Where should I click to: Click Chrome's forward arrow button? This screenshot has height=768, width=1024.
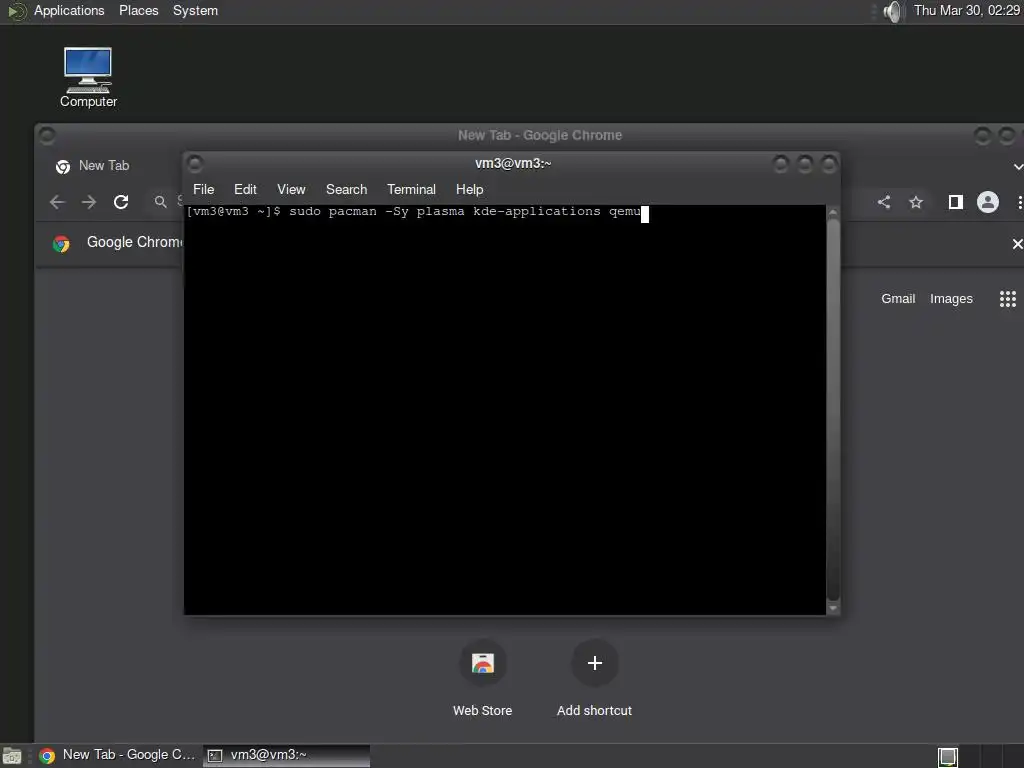[89, 202]
